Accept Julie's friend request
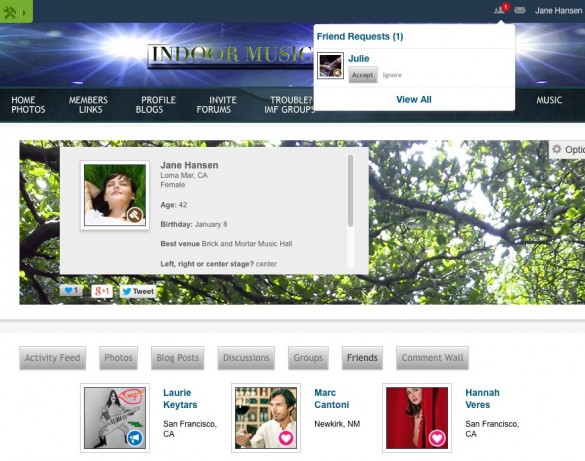The width and height of the screenshot is (585, 461). (363, 75)
